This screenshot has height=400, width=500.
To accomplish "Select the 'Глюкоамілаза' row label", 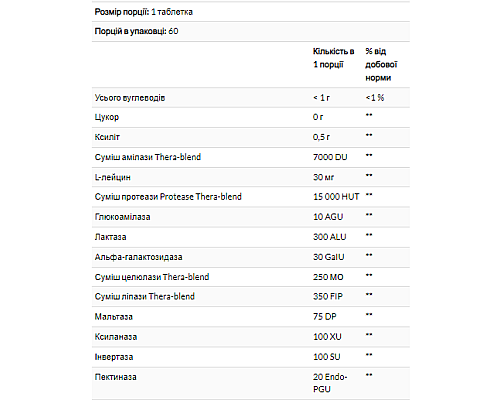I will [x=122, y=217].
